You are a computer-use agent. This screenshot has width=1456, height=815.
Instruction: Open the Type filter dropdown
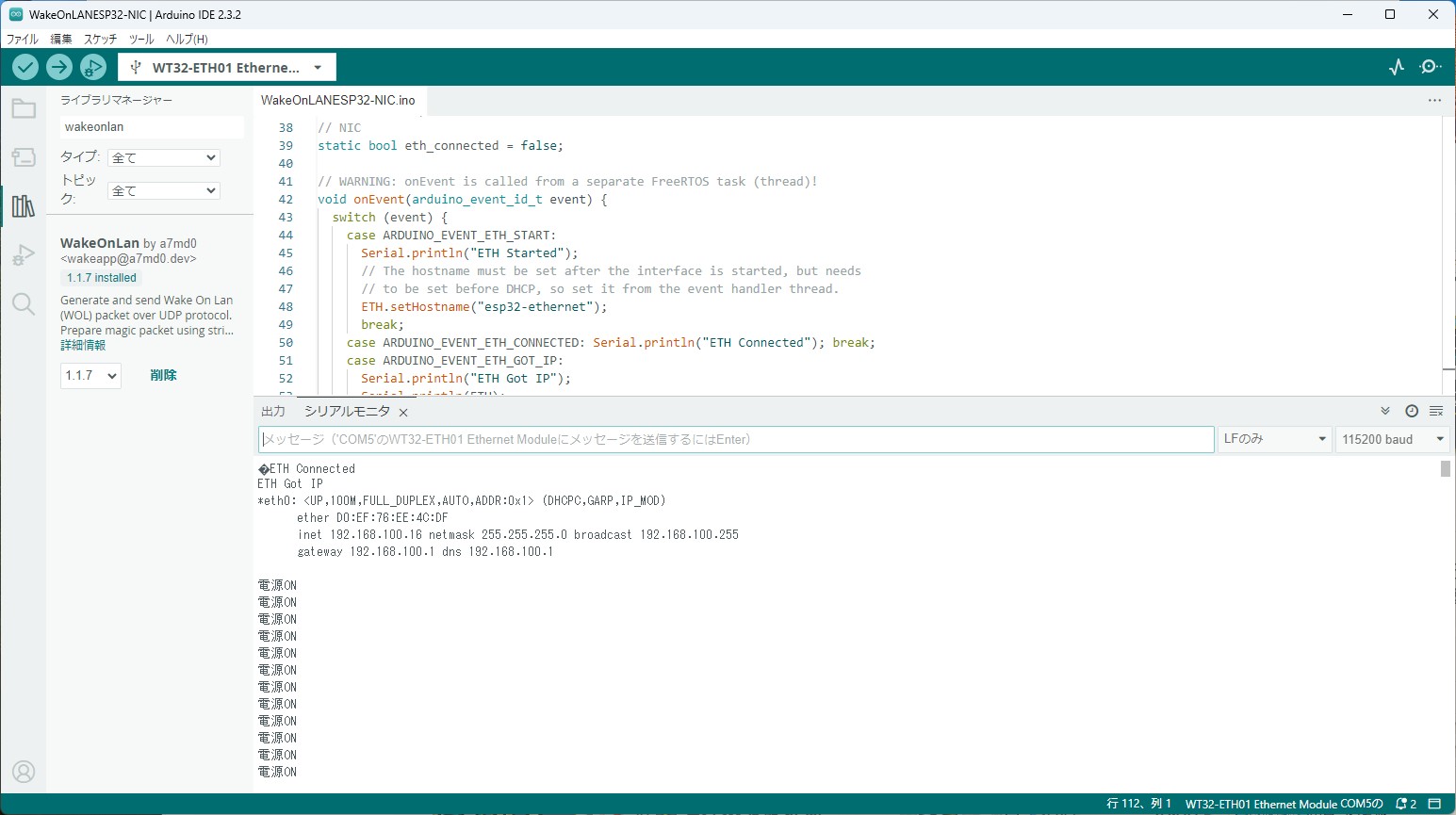pos(164,157)
